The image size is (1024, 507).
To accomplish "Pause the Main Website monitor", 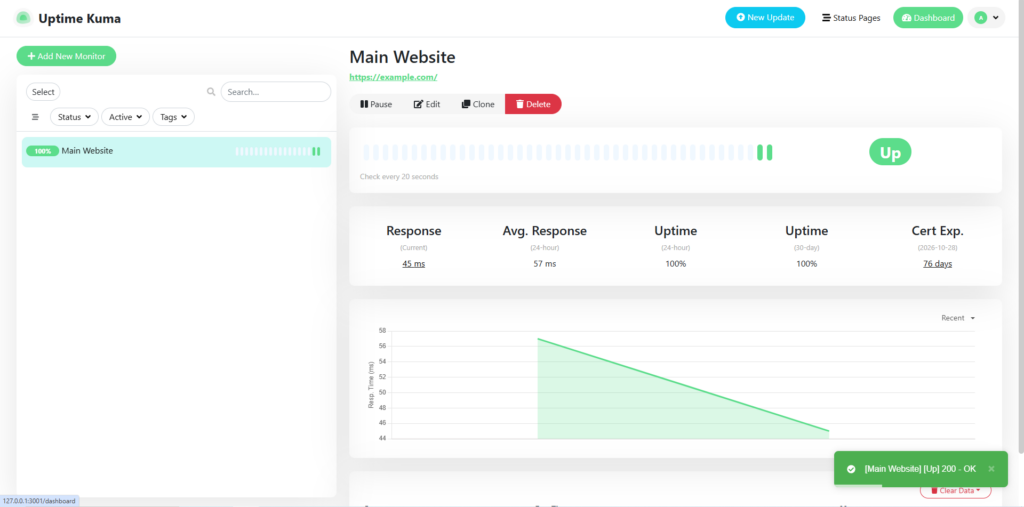I will pyautogui.click(x=376, y=104).
